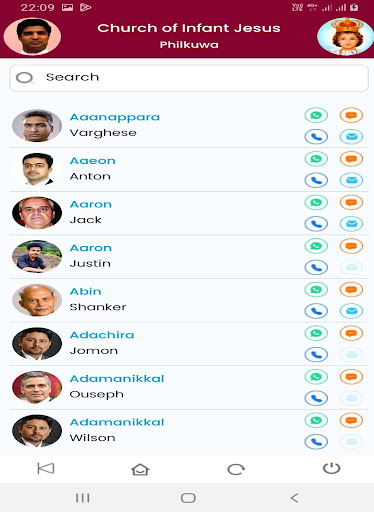The height and width of the screenshot is (512, 374).
Task: Tap the app's back arrow icon
Action: (46, 468)
